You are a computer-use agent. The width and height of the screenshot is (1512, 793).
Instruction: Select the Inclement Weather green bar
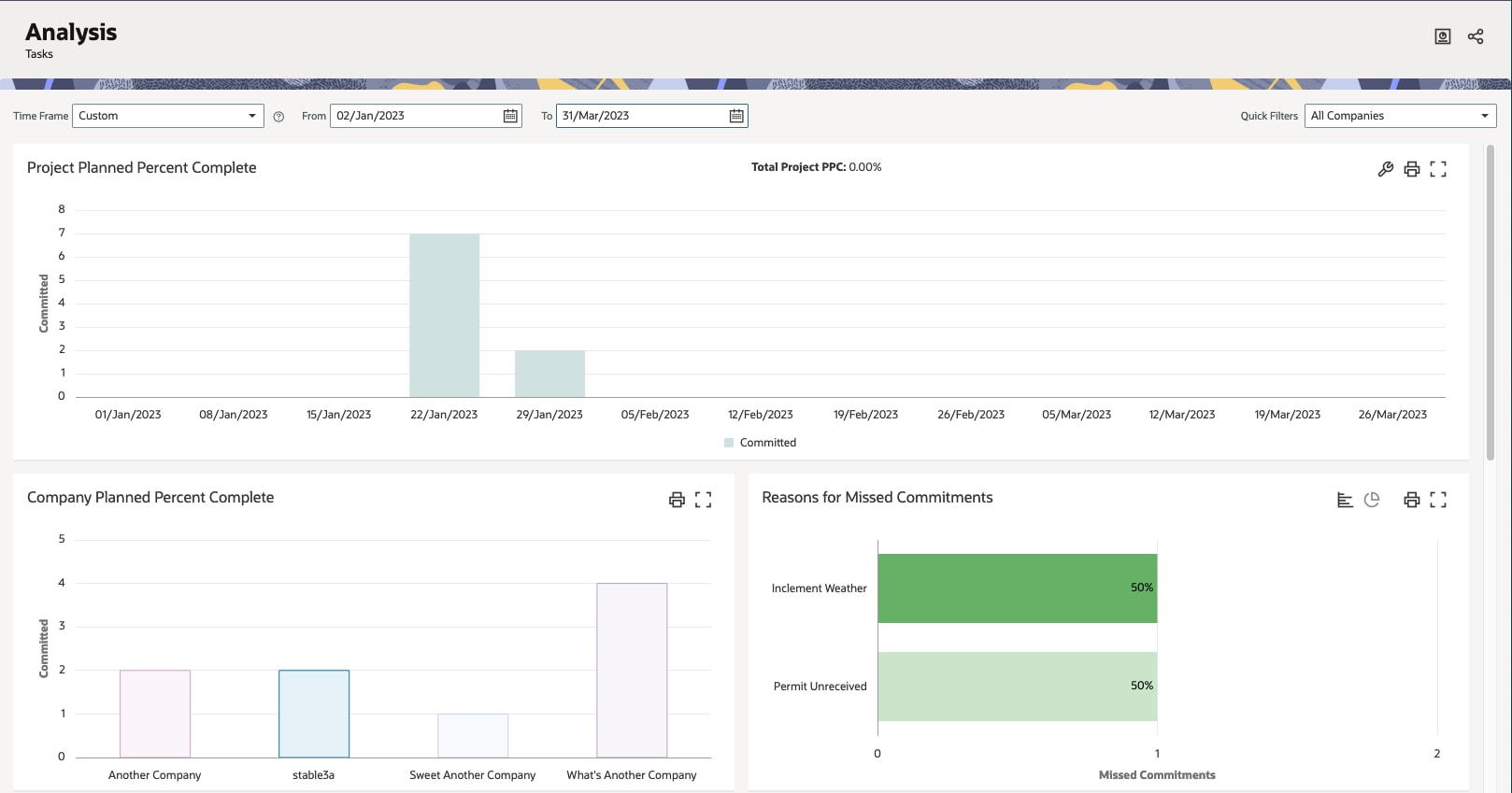coord(1017,588)
